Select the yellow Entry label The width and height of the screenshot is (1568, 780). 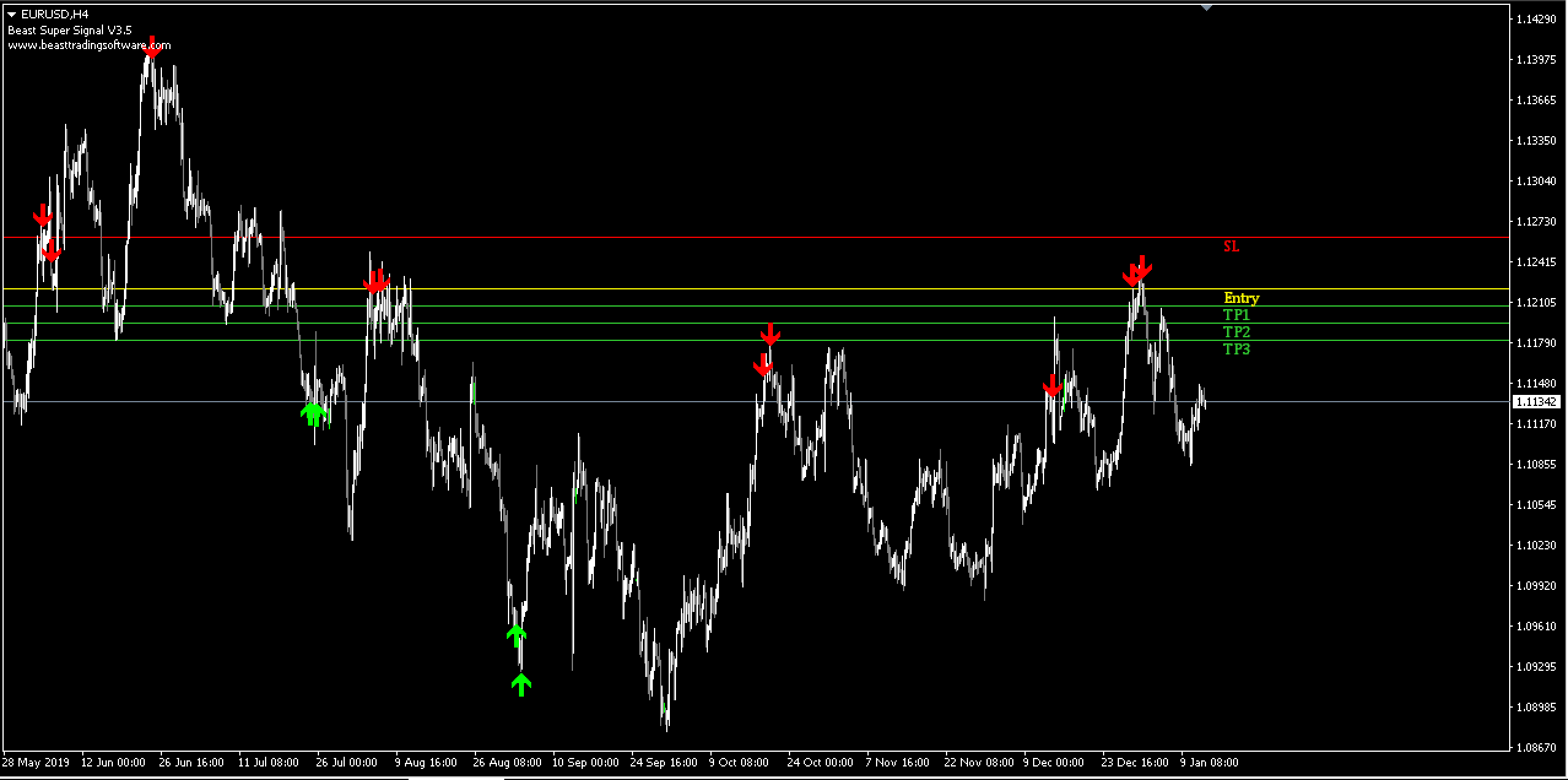click(1241, 298)
